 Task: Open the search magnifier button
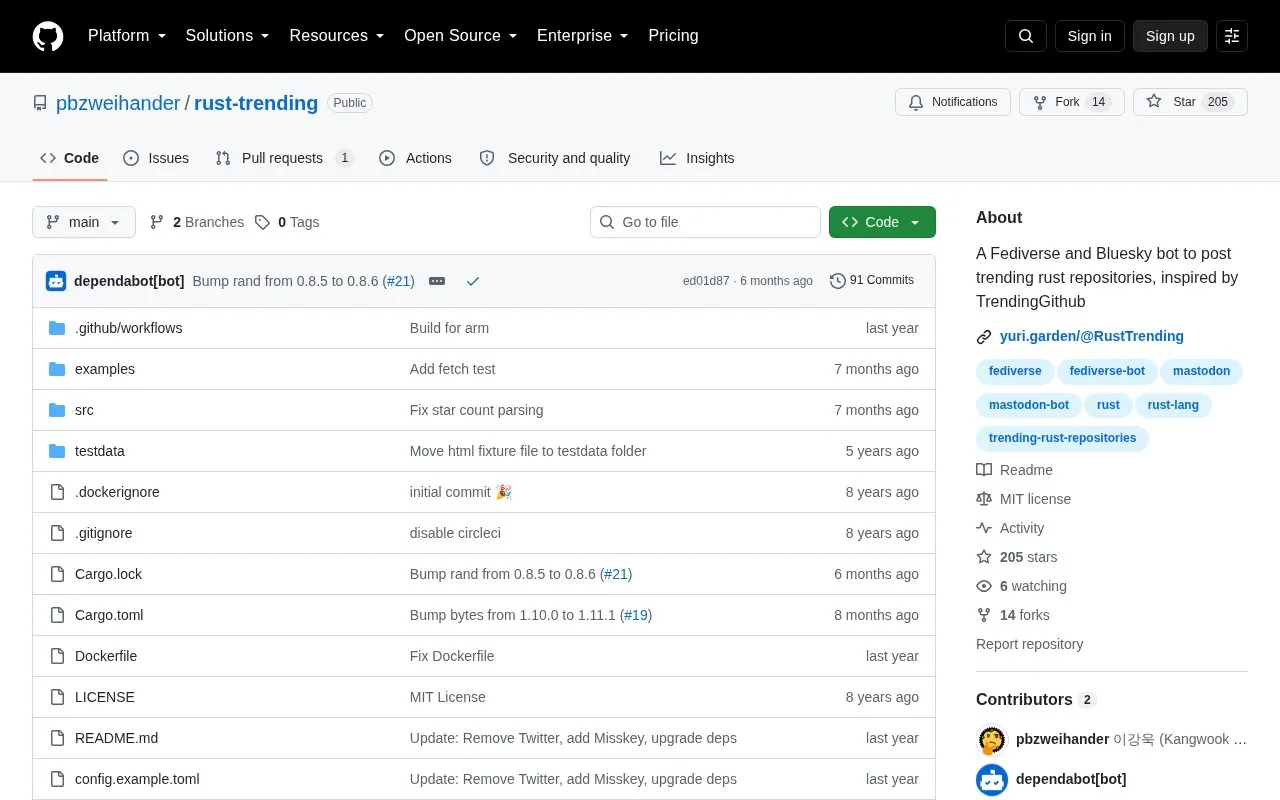pos(1026,36)
